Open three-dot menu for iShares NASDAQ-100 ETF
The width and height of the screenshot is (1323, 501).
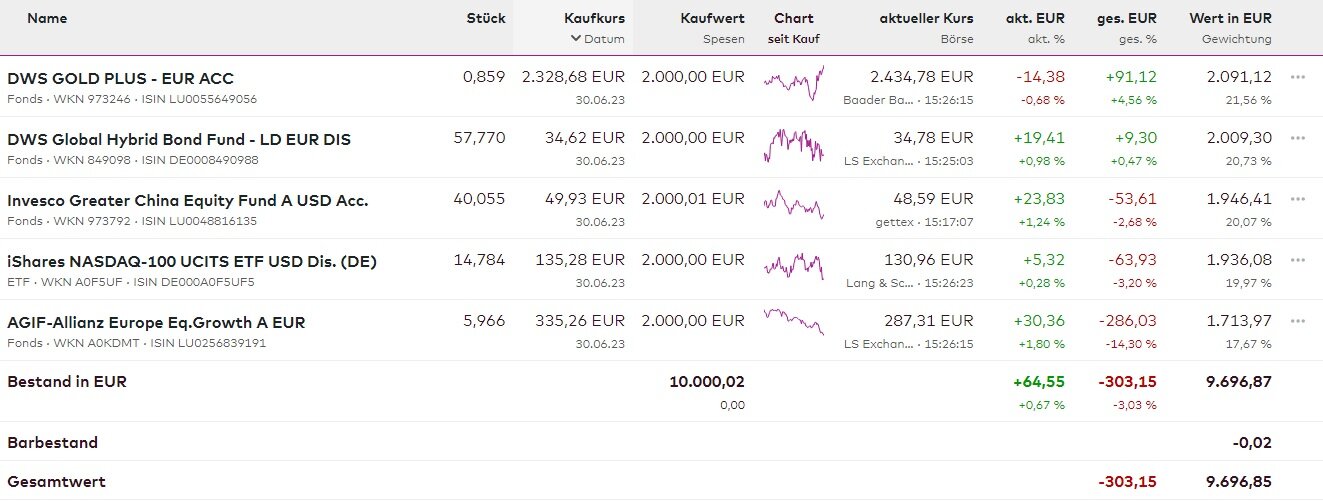(x=1298, y=260)
